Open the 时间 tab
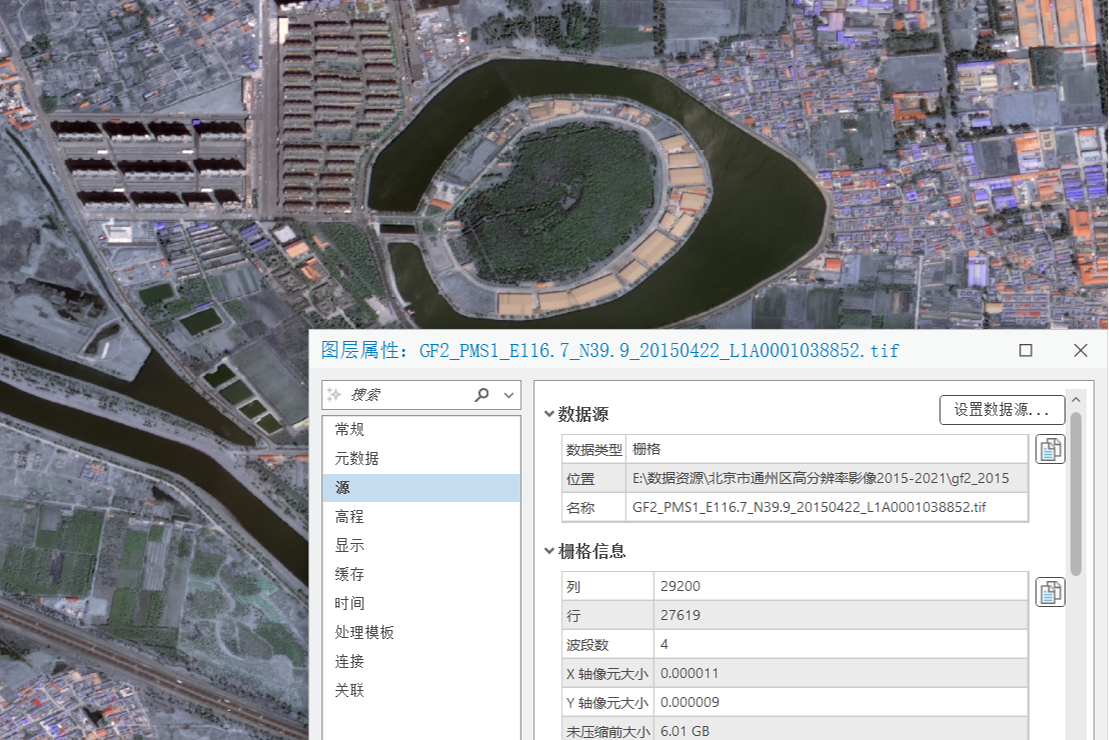1109x740 pixels. click(x=422, y=603)
